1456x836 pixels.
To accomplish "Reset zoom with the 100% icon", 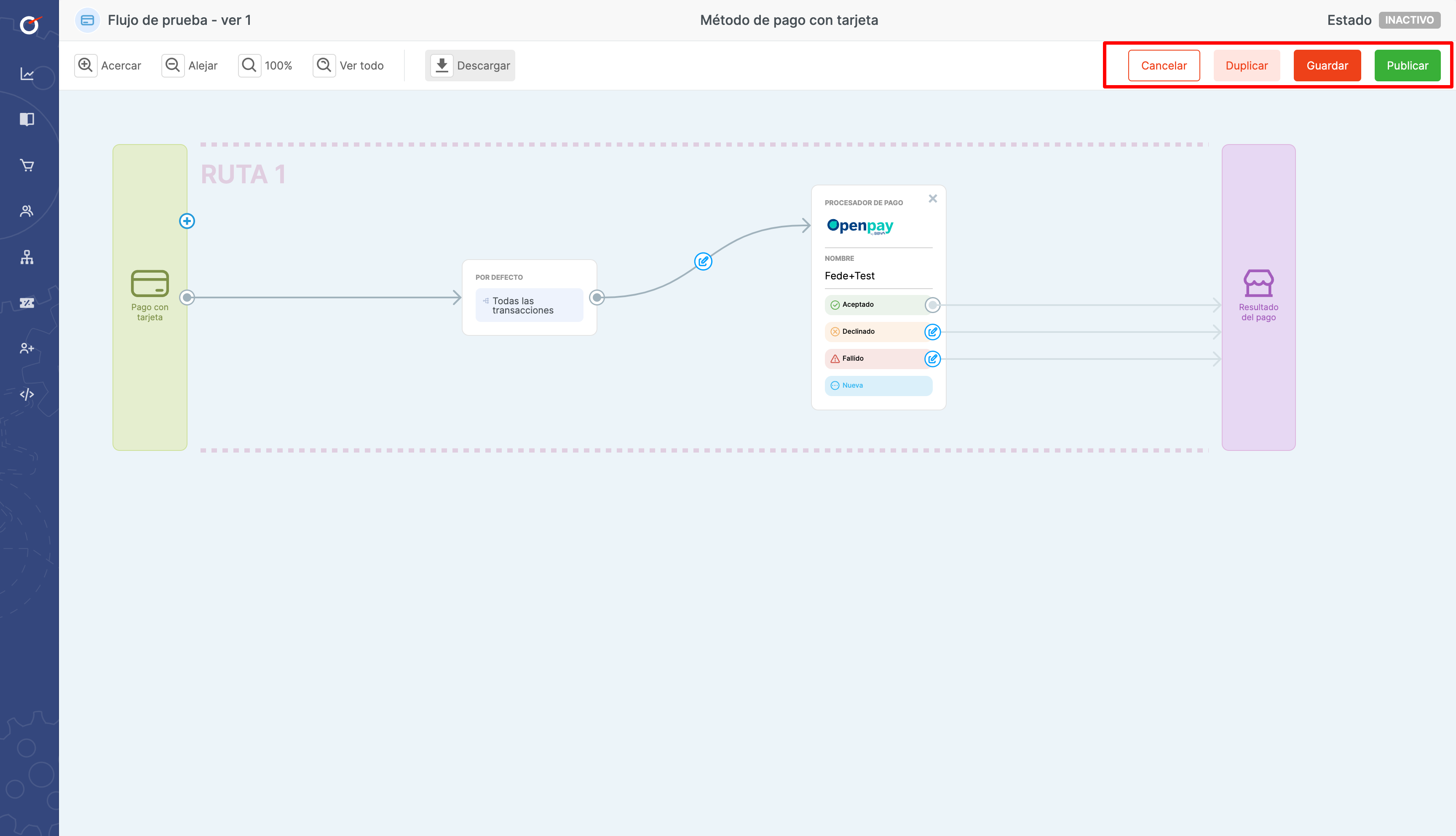I will (x=249, y=65).
